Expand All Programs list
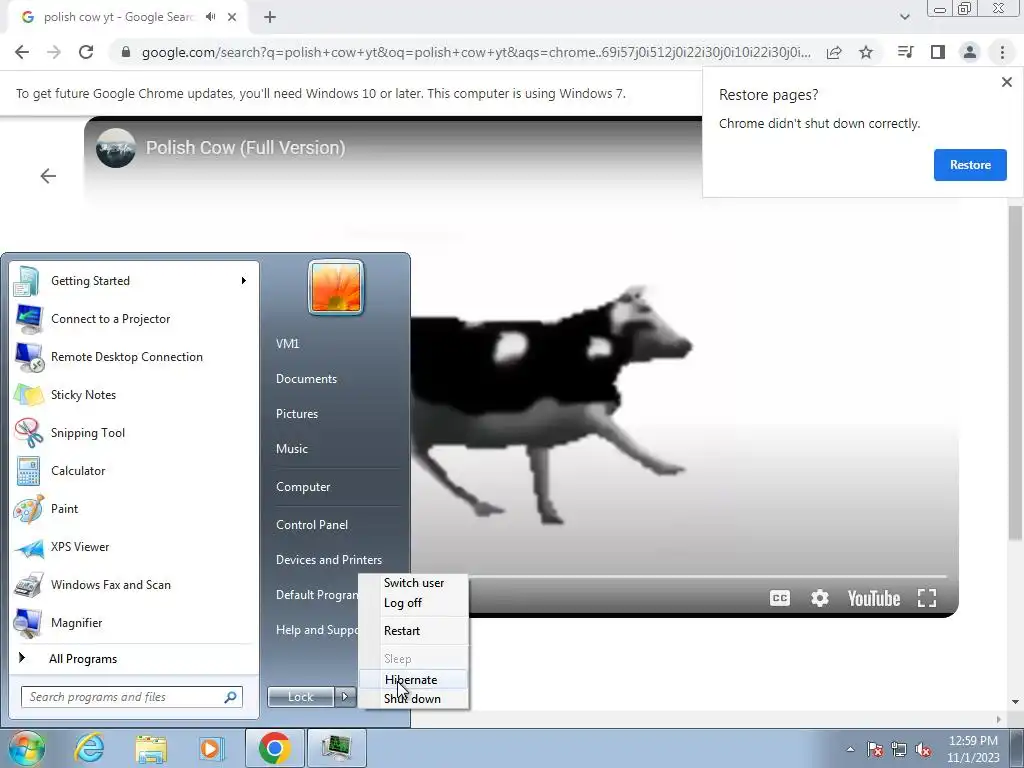The image size is (1024, 768). [134, 658]
